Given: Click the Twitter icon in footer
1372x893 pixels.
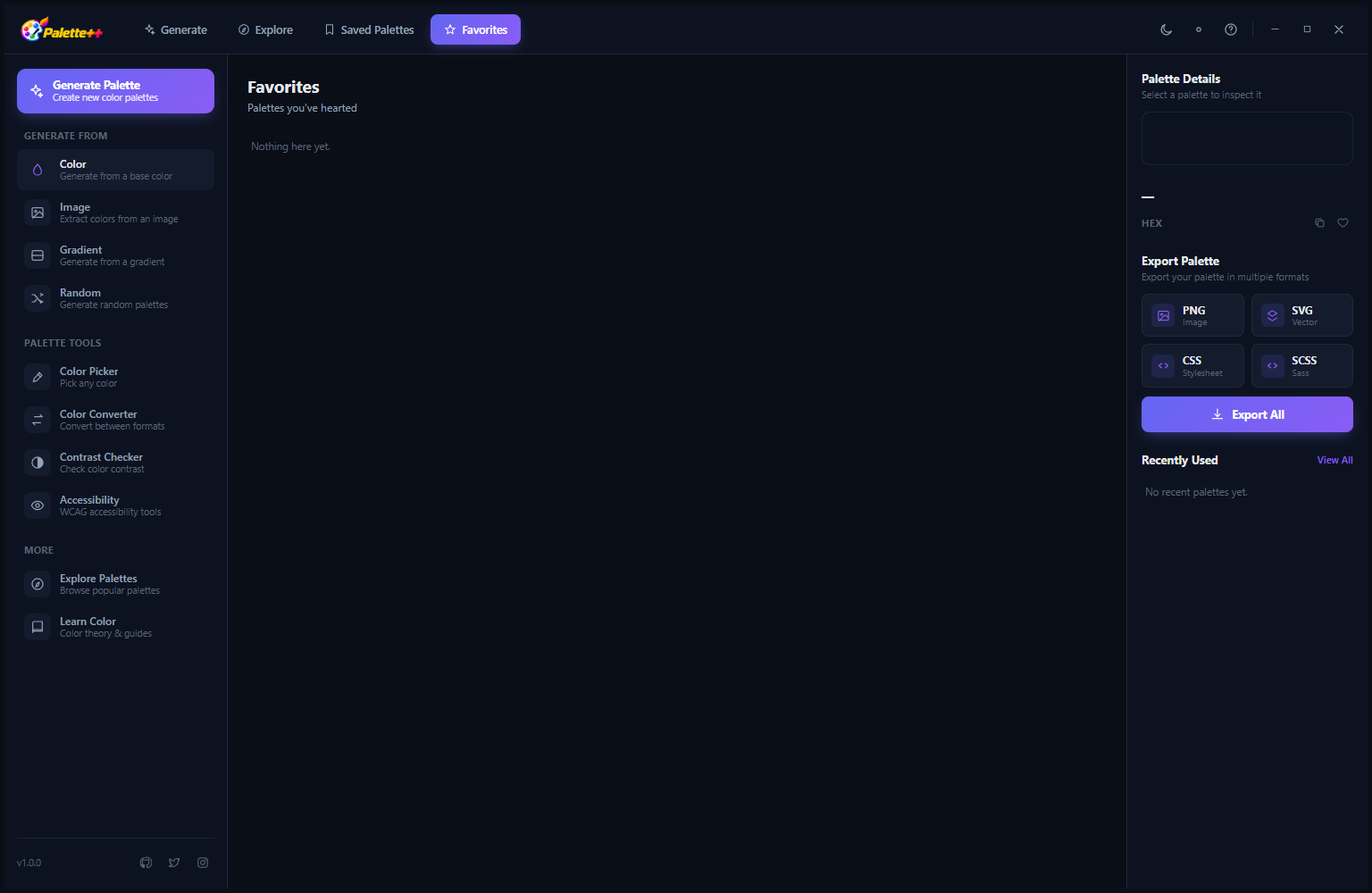Looking at the screenshot, I should tap(174, 863).
